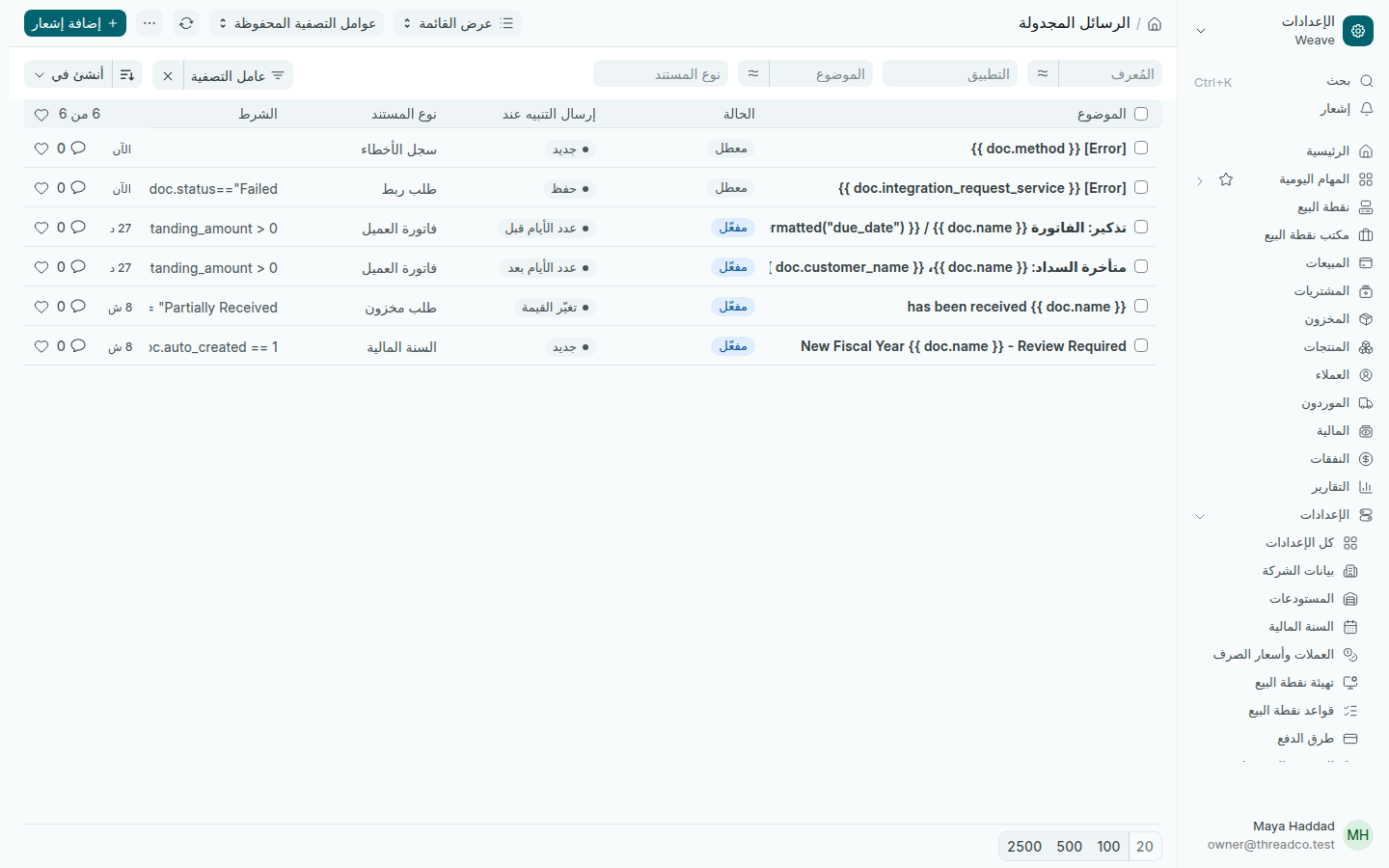The width and height of the screenshot is (1389, 868).
Task: Open the أنشئ في sort dropdown
Action: coord(68,75)
